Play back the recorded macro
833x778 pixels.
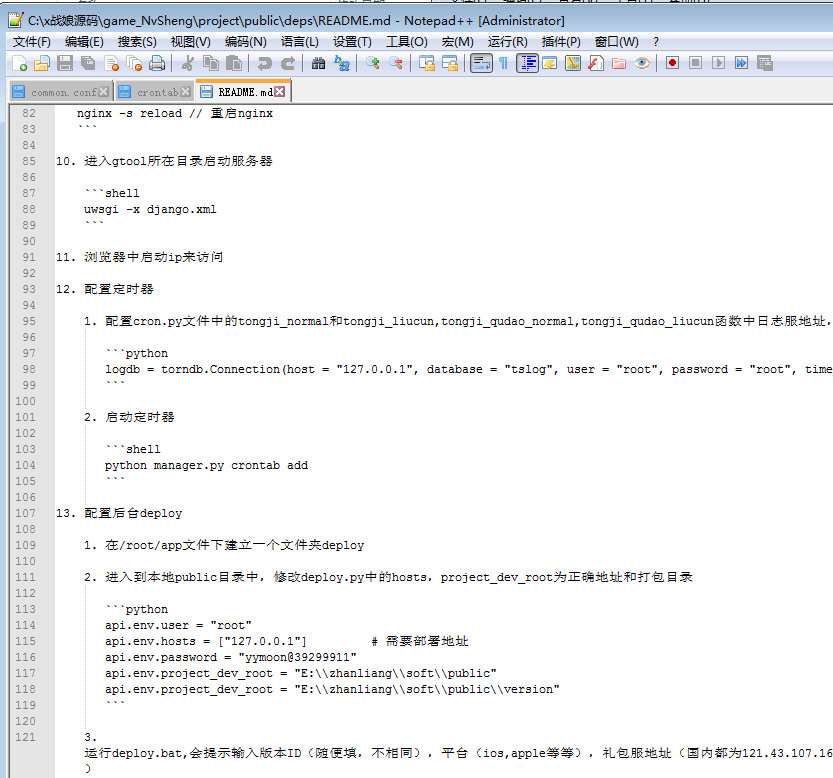point(718,63)
